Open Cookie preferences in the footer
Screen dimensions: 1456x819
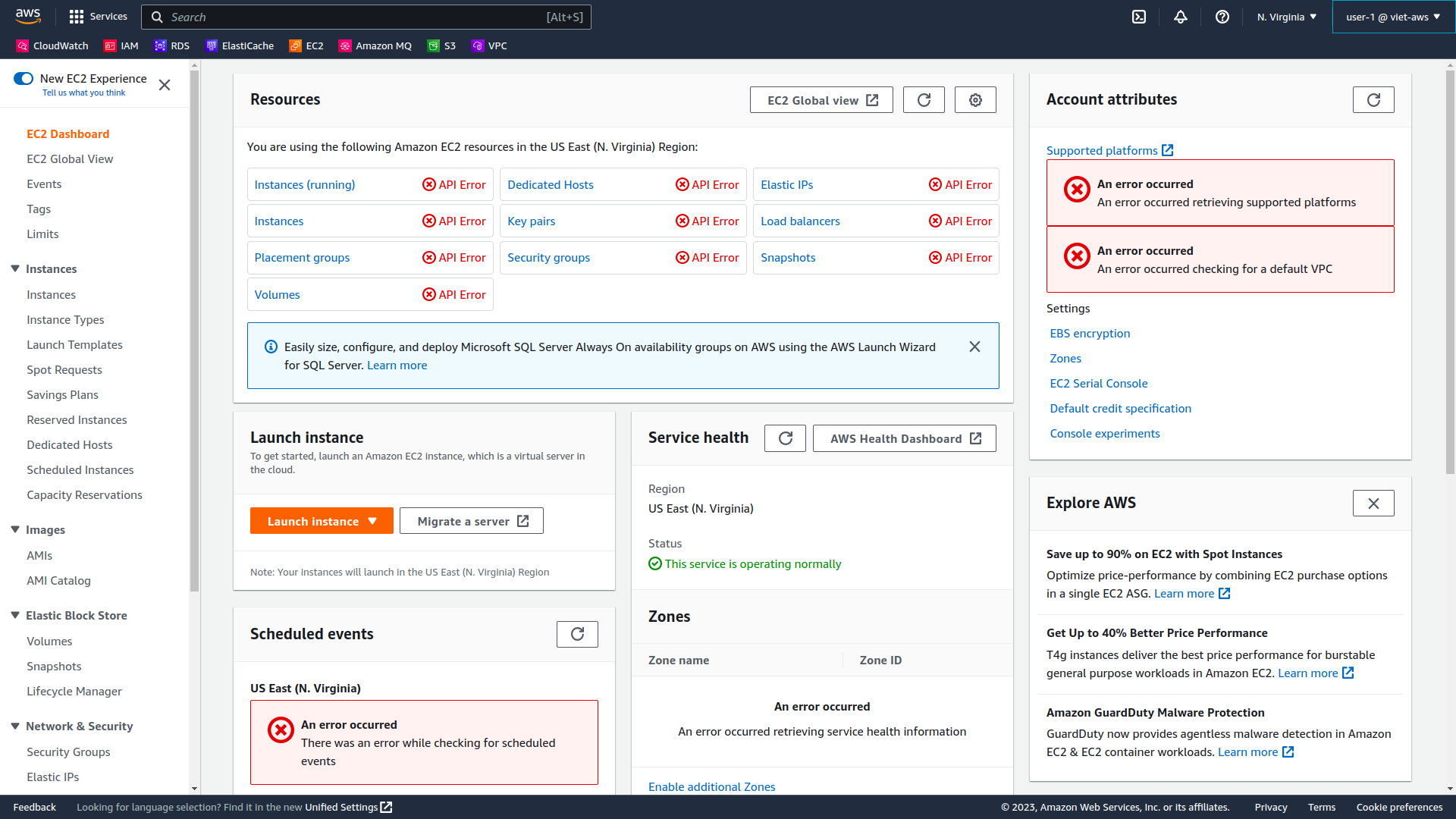click(x=1399, y=807)
